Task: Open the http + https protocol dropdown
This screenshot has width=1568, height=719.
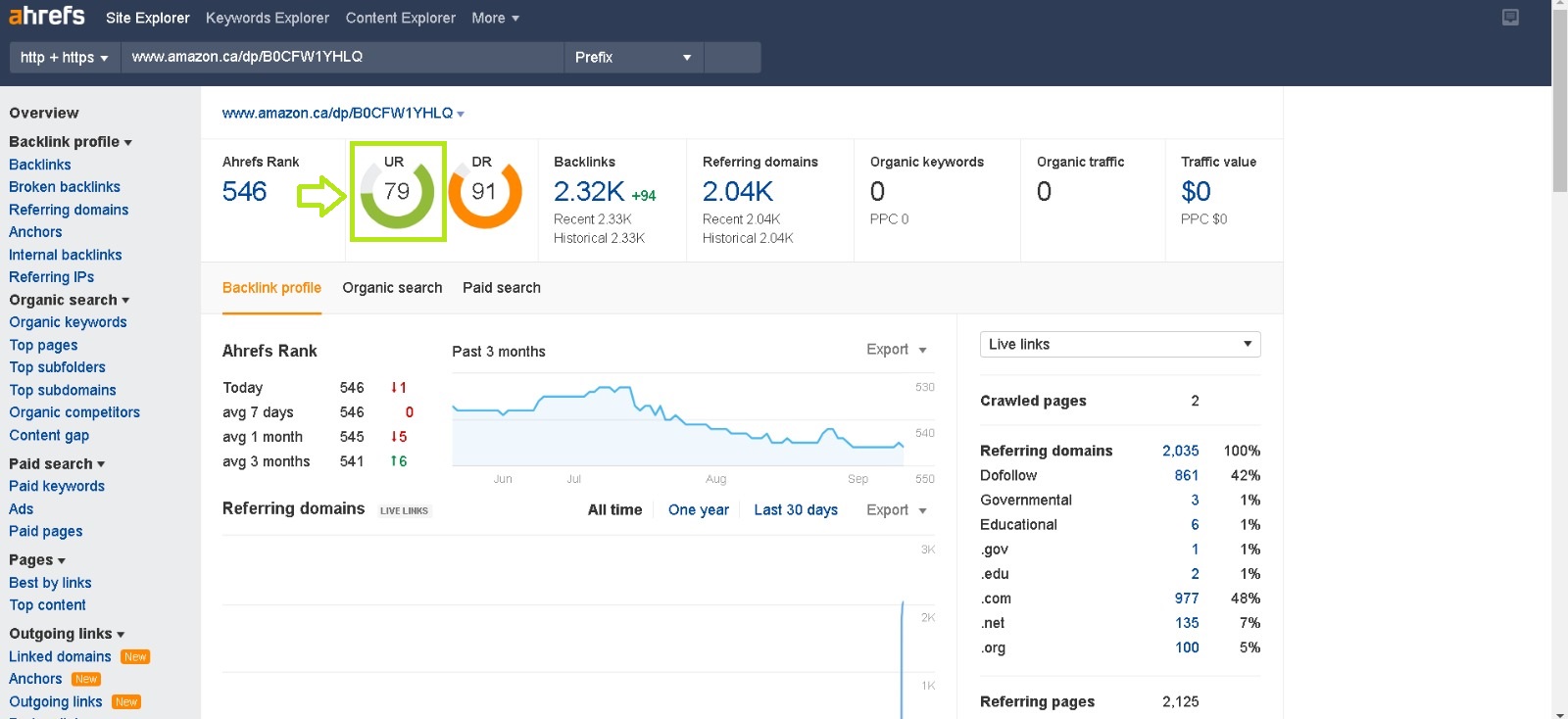Action: 64,58
